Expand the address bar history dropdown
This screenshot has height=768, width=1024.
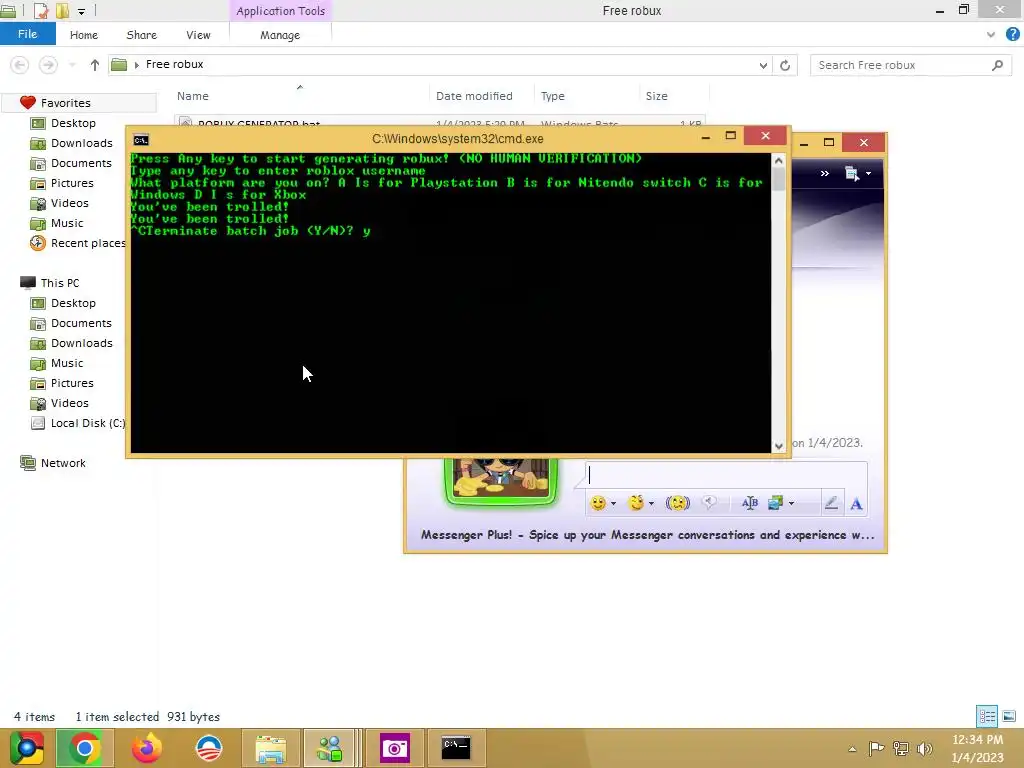point(763,65)
